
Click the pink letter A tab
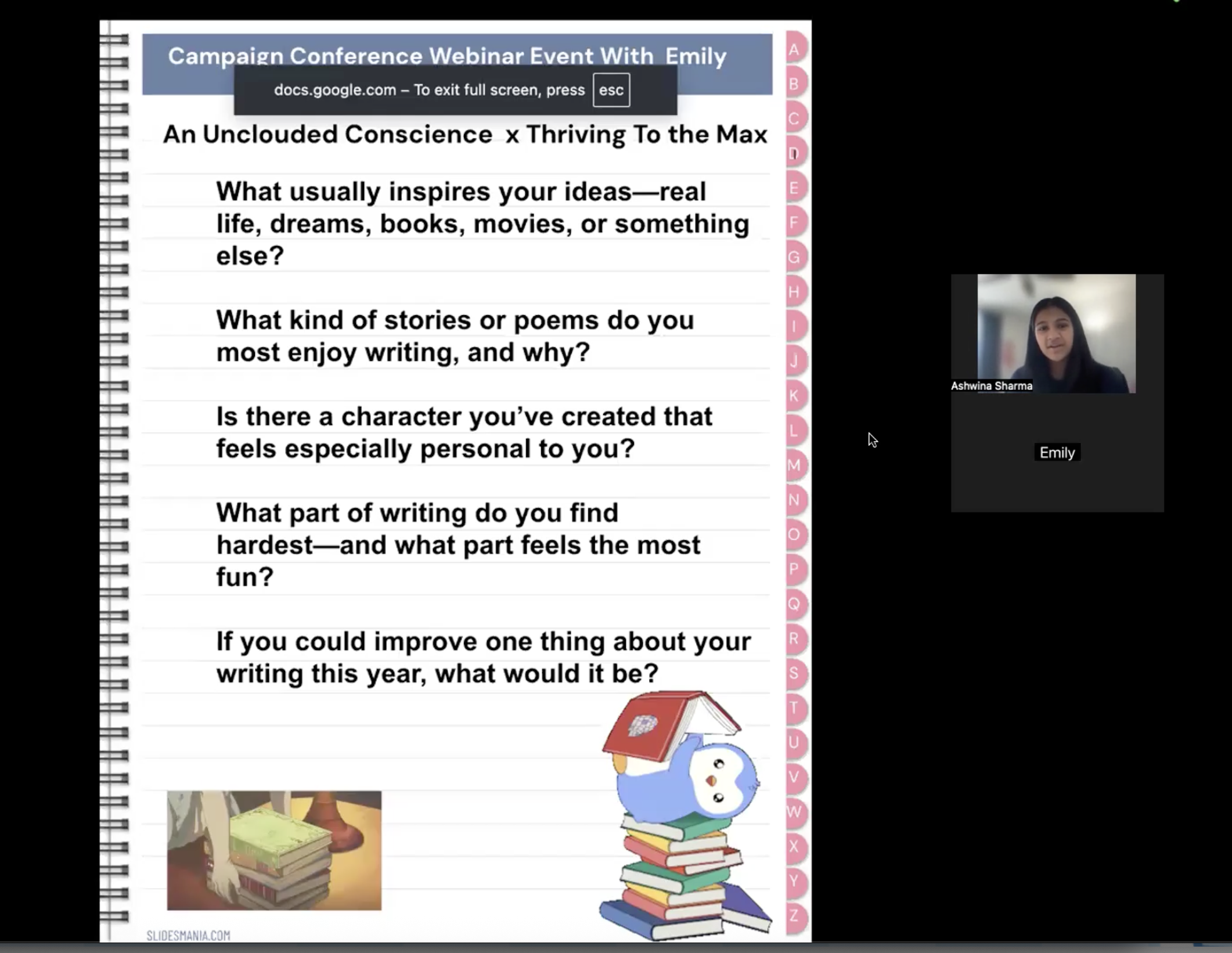(x=794, y=50)
